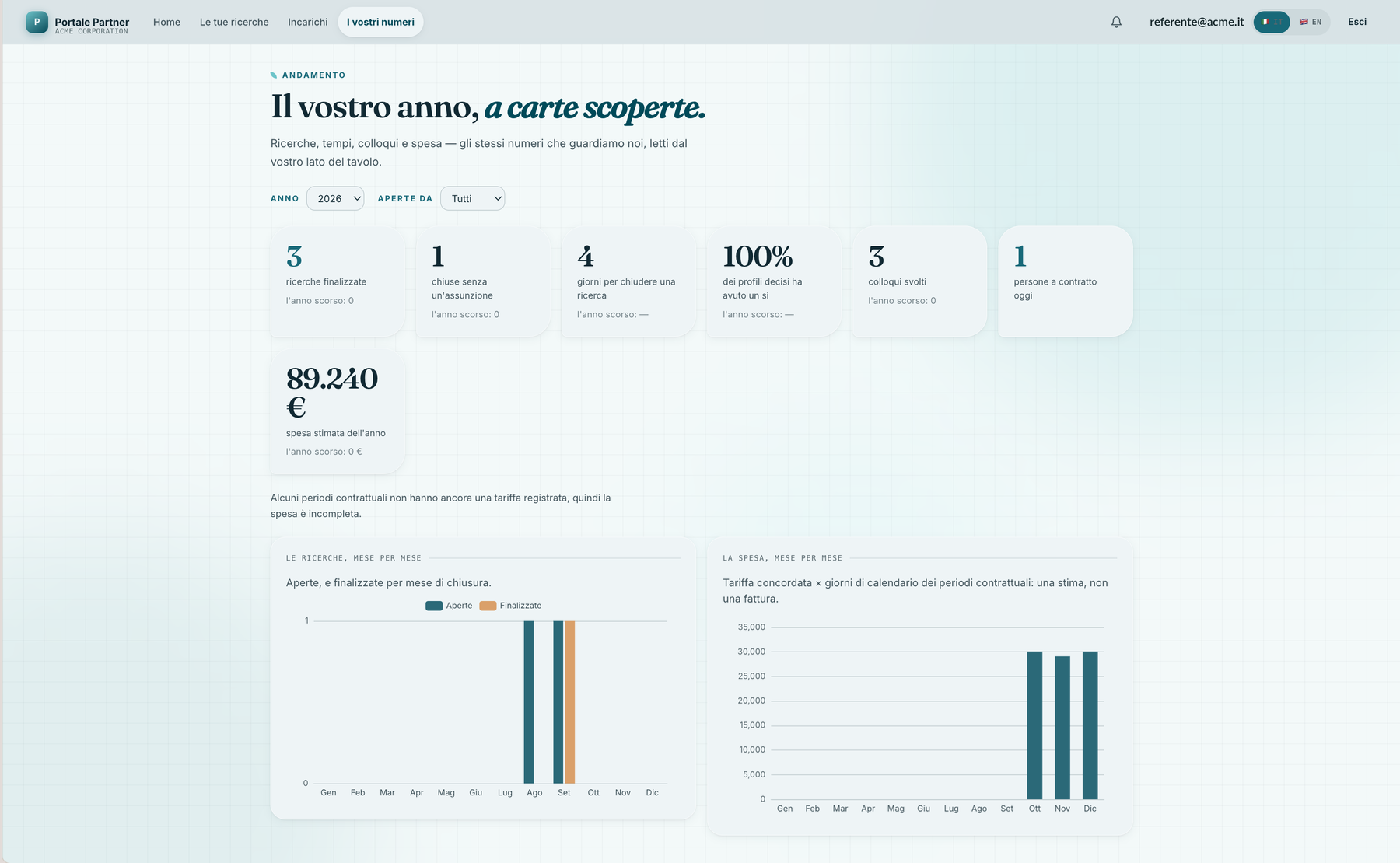
Task: Click the Ott spending bar
Action: click(1034, 725)
